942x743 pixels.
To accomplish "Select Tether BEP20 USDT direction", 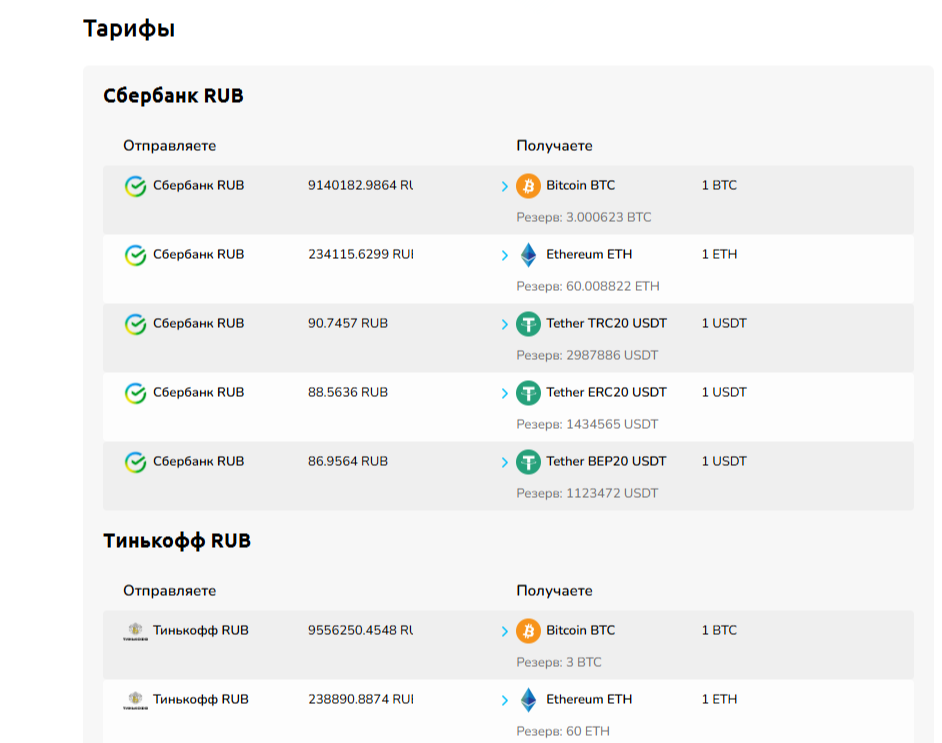I will pyautogui.click(x=606, y=461).
